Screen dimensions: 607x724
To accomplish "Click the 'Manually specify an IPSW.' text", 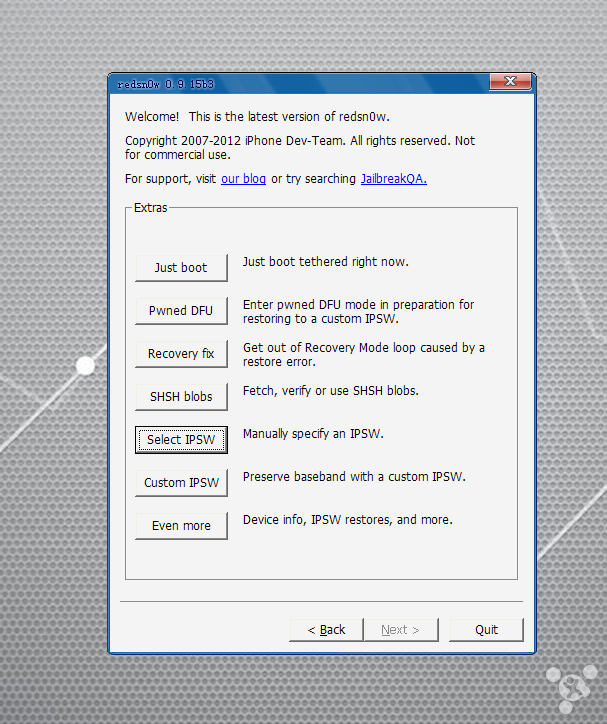I will click(313, 434).
